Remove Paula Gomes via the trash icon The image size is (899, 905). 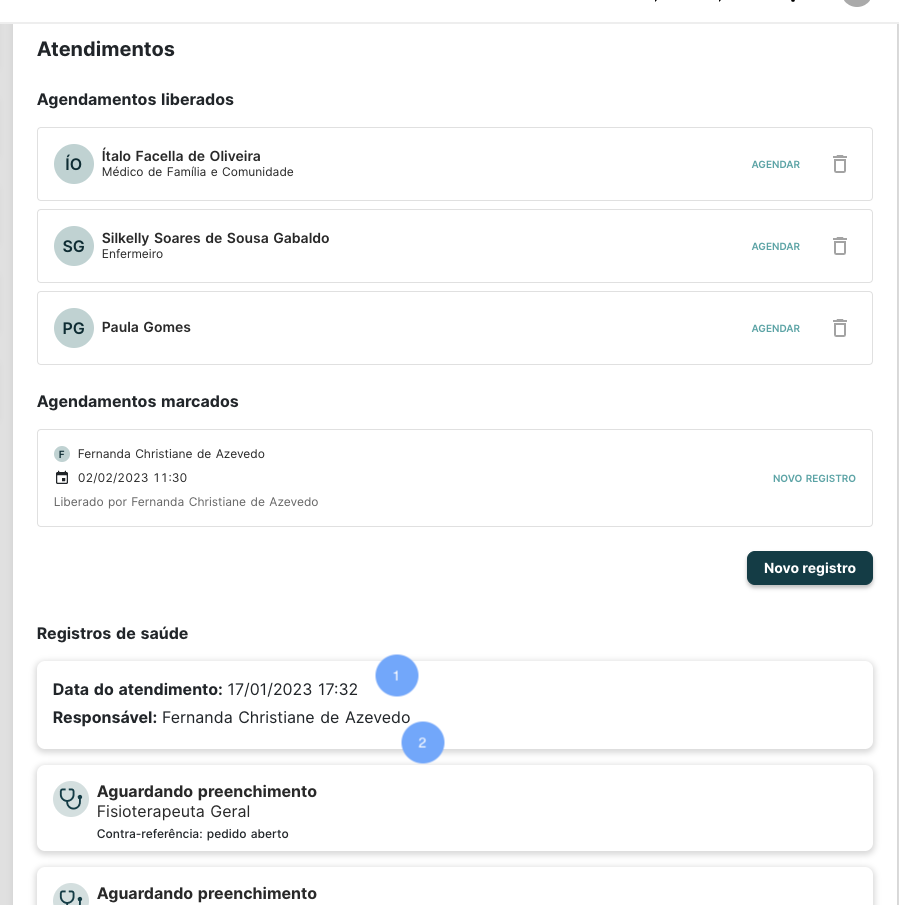click(839, 328)
